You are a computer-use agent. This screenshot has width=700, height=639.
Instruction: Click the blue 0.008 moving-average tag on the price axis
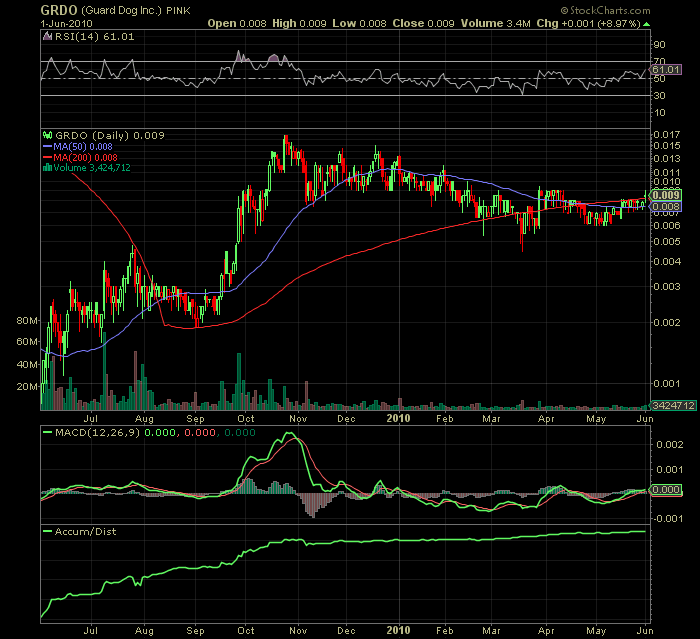tap(666, 206)
